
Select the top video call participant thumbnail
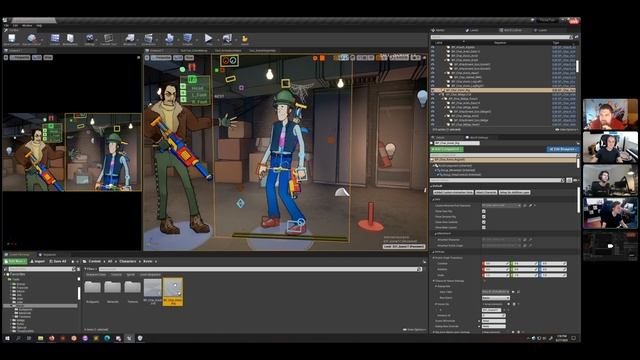[610, 115]
